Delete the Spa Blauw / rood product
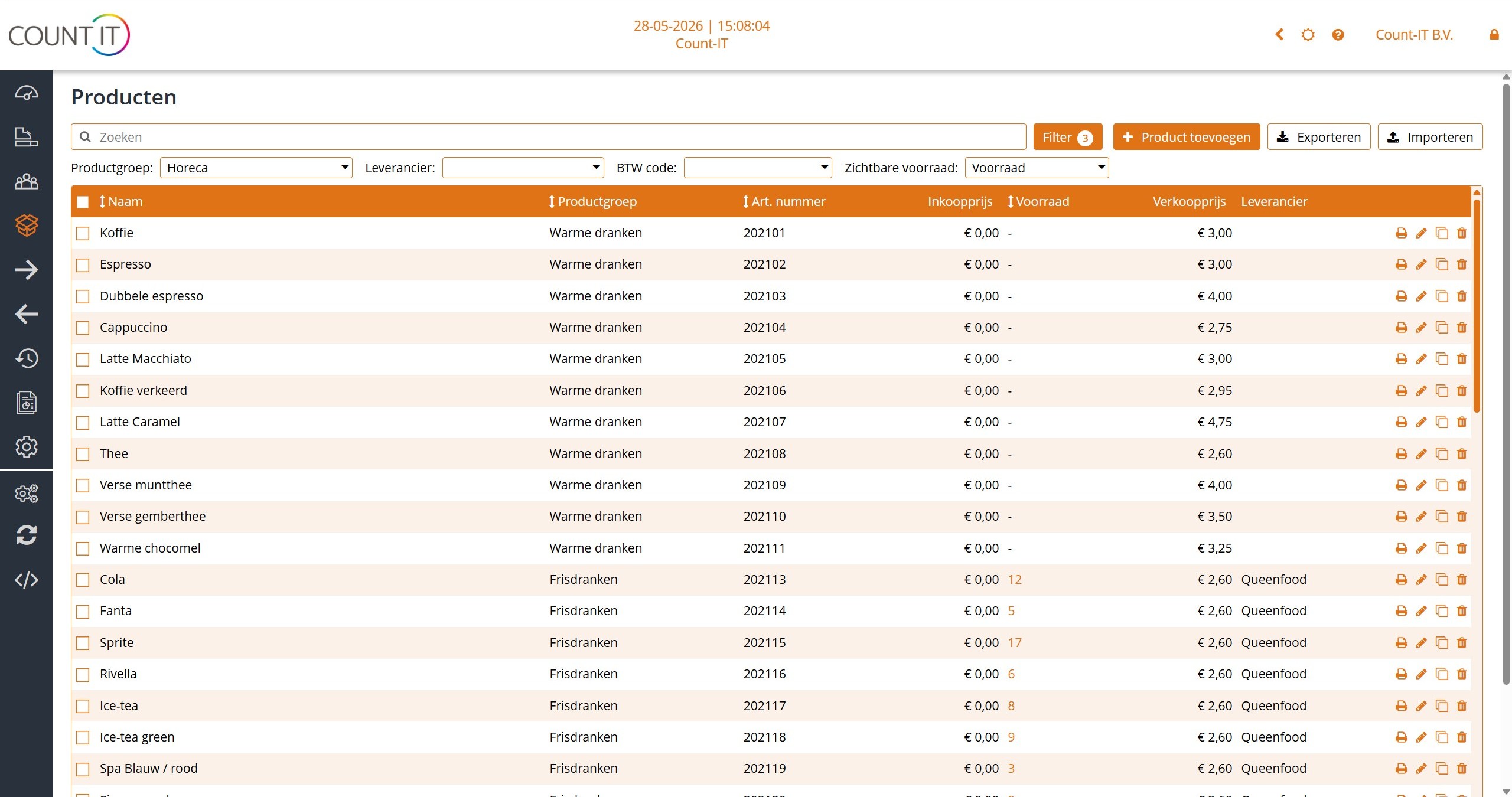The width and height of the screenshot is (1512, 797). click(x=1462, y=769)
